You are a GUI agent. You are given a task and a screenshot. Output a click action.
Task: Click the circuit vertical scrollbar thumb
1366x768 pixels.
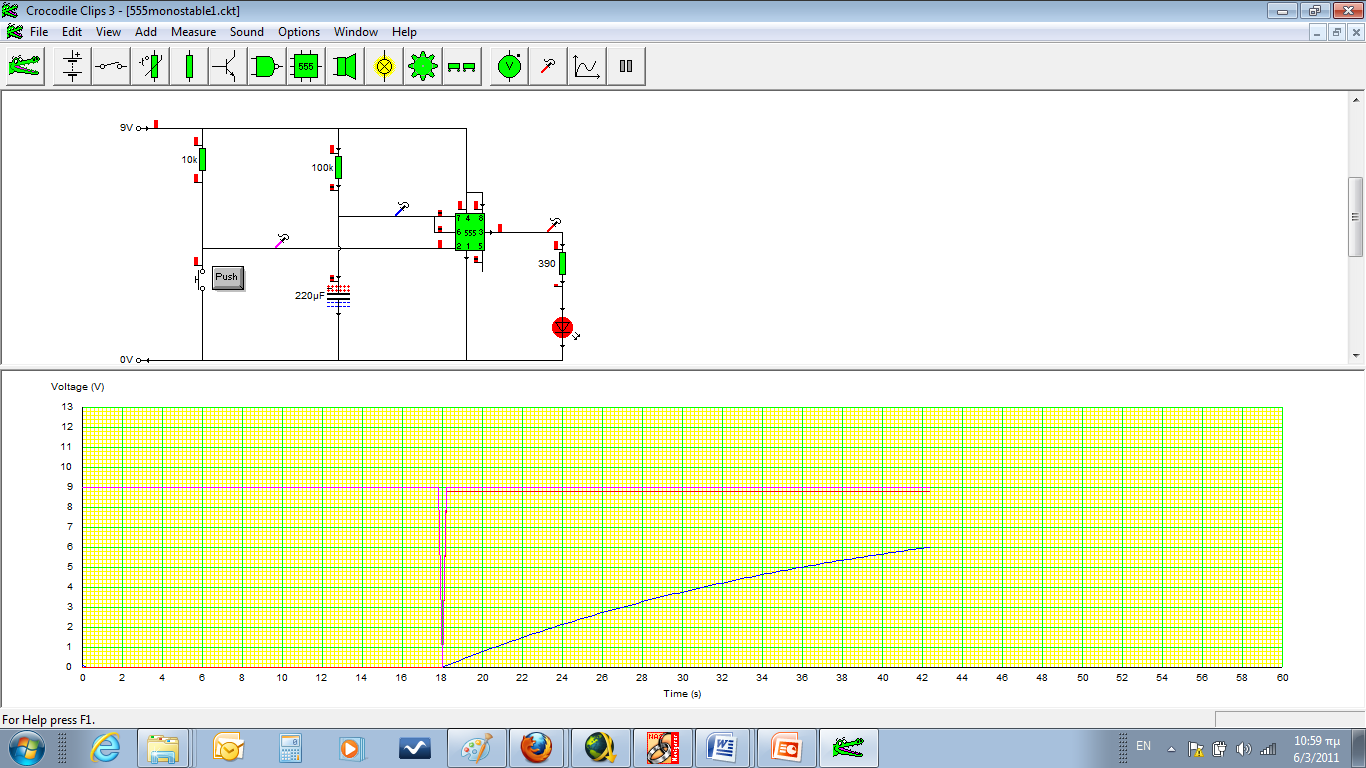tap(1356, 216)
